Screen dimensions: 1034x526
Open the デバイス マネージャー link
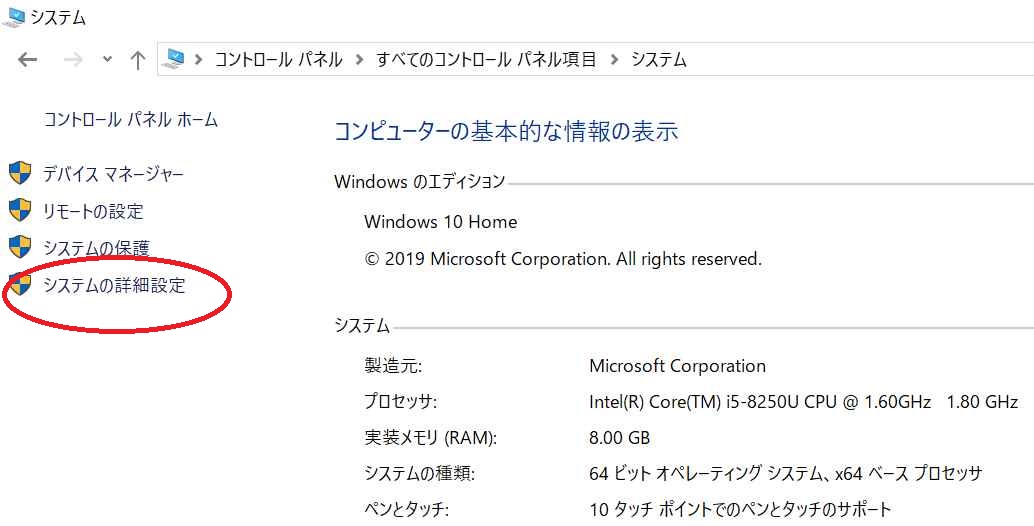click(113, 174)
